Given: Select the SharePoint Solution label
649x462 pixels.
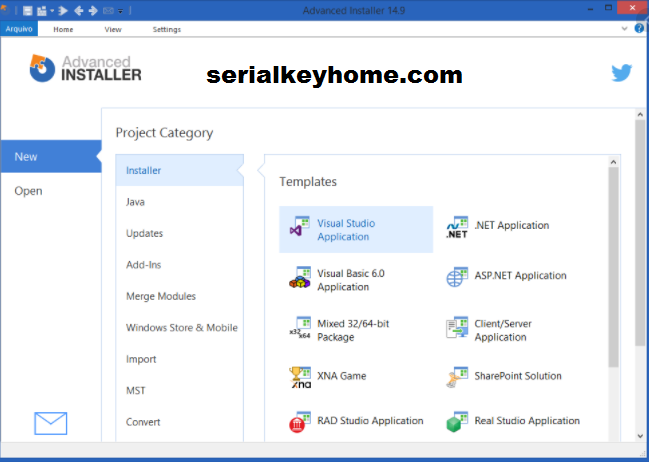Looking at the screenshot, I should tap(518, 376).
